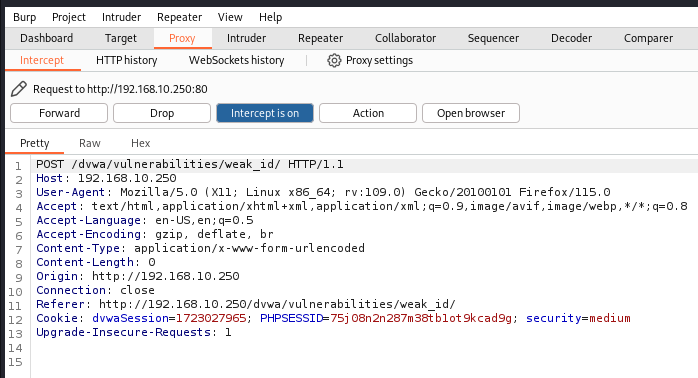This screenshot has width=698, height=378.
Task: Click the Host header line
Action: pyautogui.click(x=106, y=178)
